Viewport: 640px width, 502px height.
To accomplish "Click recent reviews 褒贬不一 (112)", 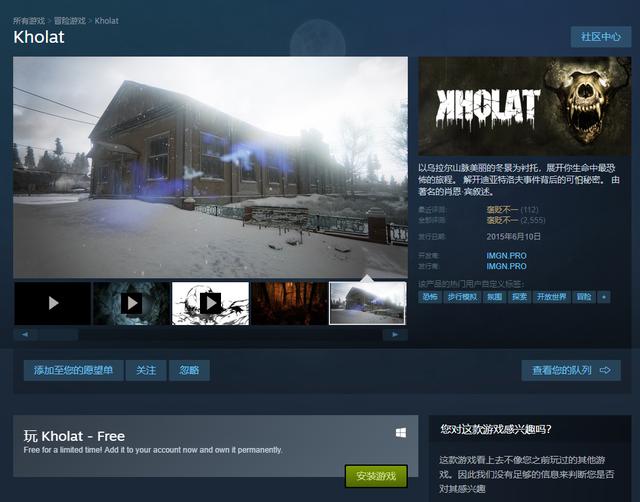I will click(512, 210).
